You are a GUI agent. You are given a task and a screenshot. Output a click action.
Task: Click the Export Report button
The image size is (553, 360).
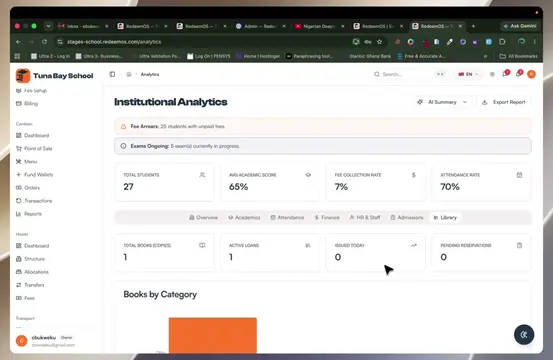point(504,102)
